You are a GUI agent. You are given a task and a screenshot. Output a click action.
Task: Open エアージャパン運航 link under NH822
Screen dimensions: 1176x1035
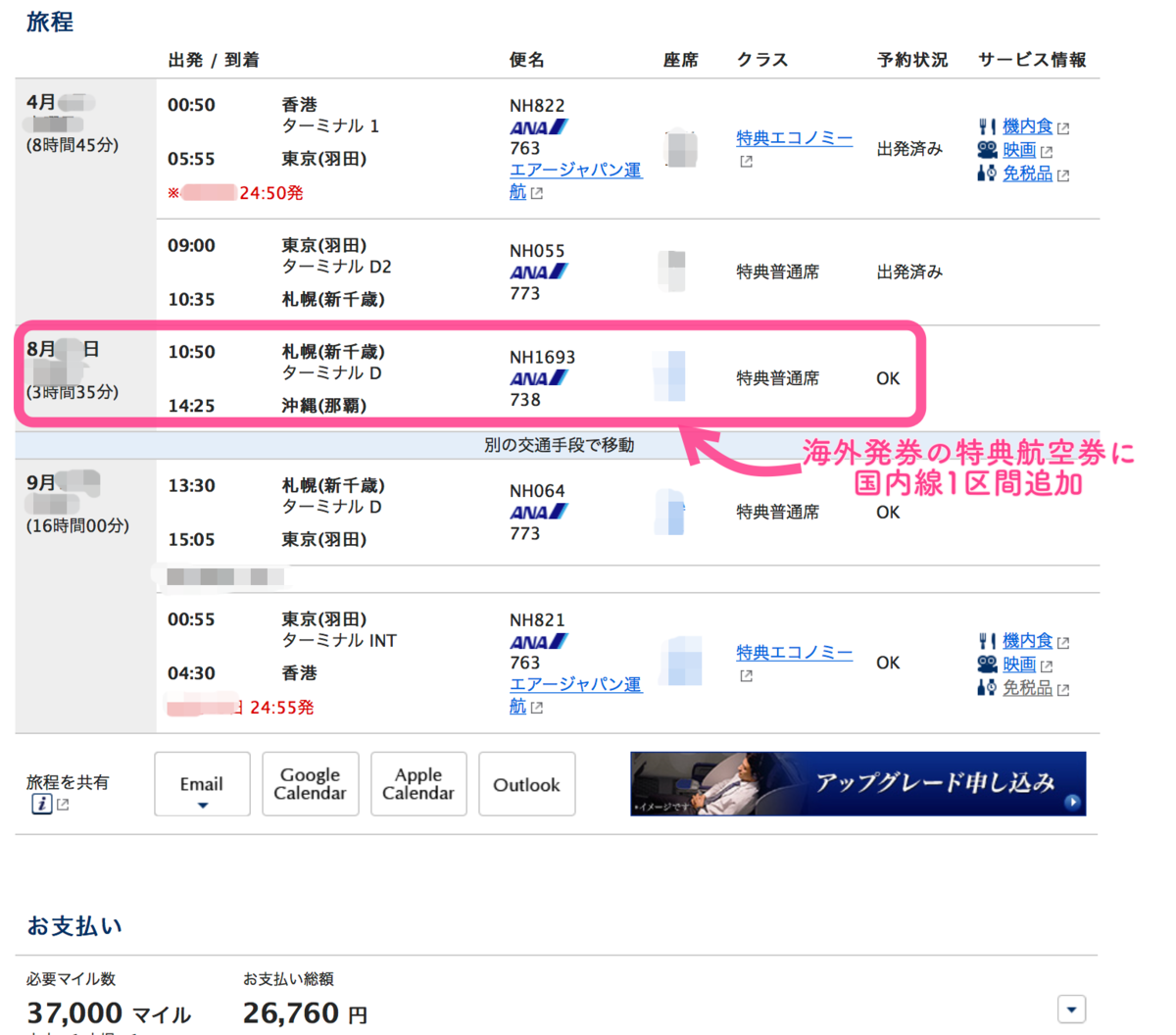tap(575, 181)
